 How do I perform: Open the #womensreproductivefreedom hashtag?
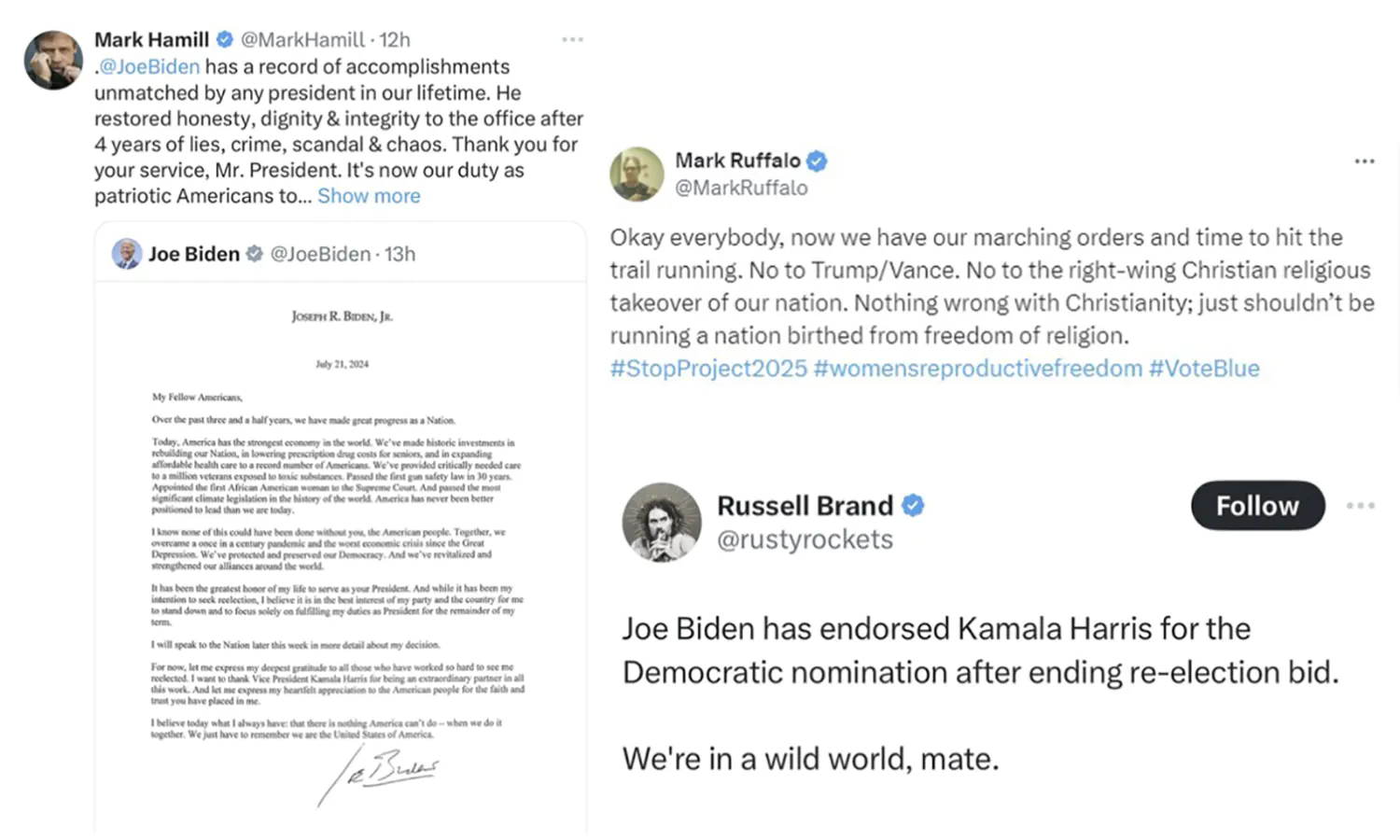977,369
